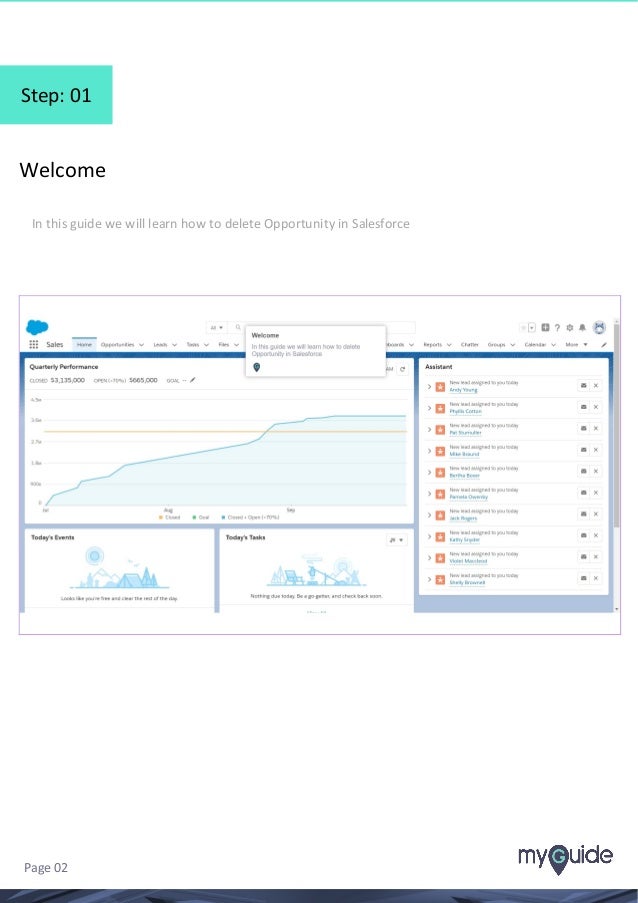Send email to lead Pat Stumuller
The width and height of the screenshot is (638, 903).
coord(583,428)
